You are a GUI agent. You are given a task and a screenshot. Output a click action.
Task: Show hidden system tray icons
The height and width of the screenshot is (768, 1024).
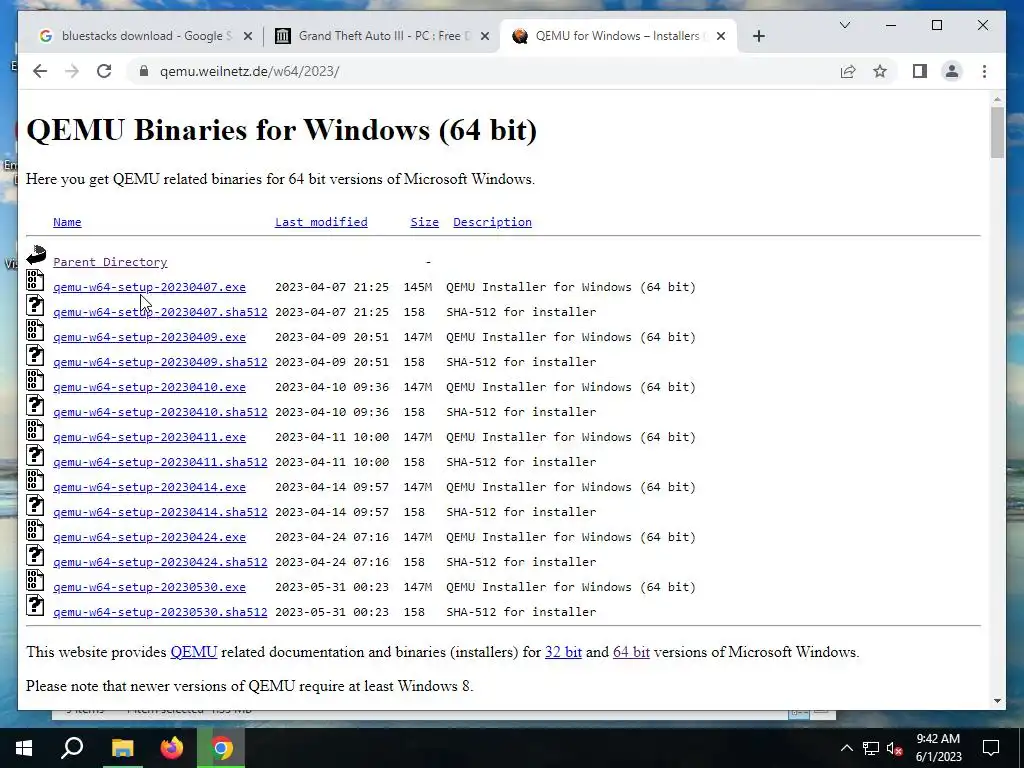[846, 748]
